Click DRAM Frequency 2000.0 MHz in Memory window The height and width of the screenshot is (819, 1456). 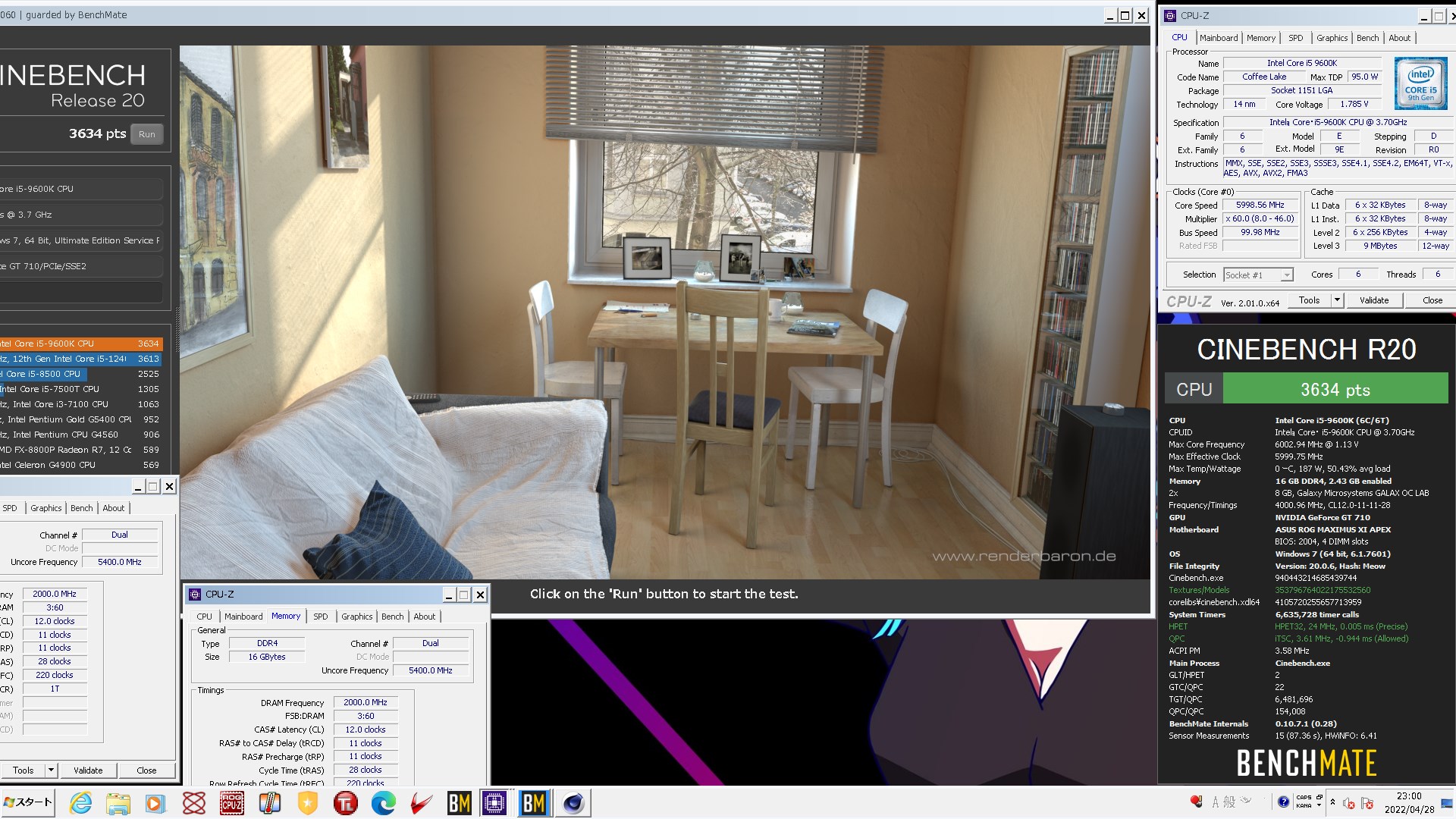click(x=366, y=703)
